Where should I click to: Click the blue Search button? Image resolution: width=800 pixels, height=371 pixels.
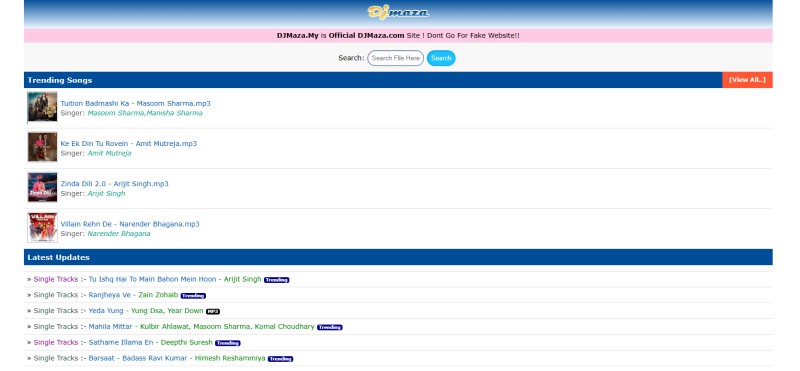(x=441, y=58)
